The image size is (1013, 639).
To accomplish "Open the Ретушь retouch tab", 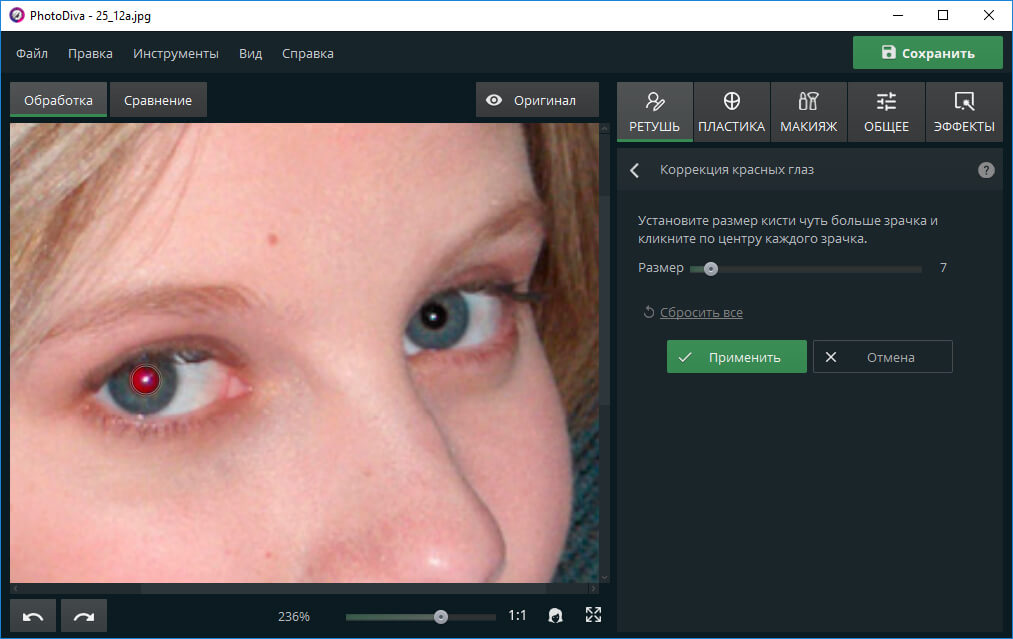I will (x=655, y=112).
